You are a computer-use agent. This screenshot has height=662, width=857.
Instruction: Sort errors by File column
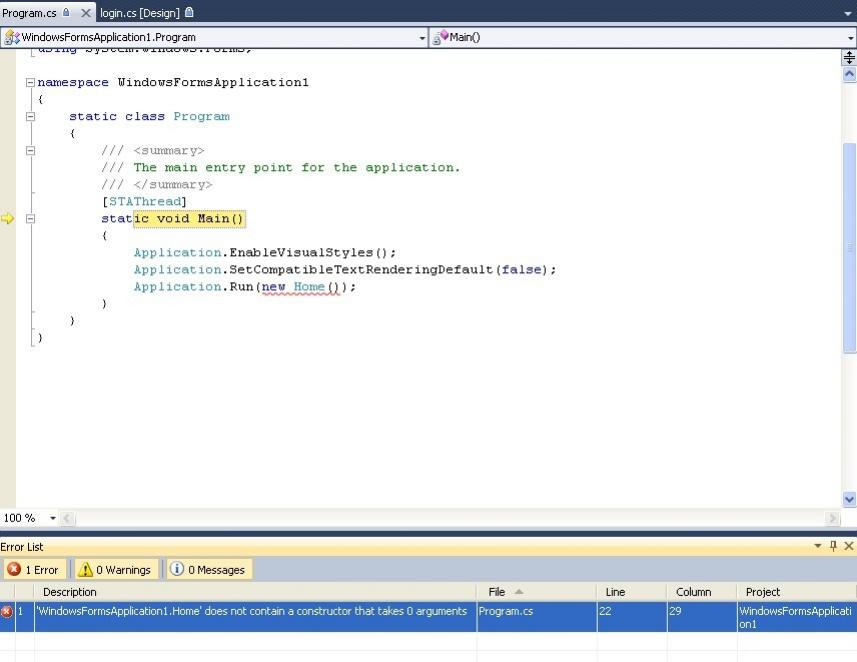click(x=536, y=592)
